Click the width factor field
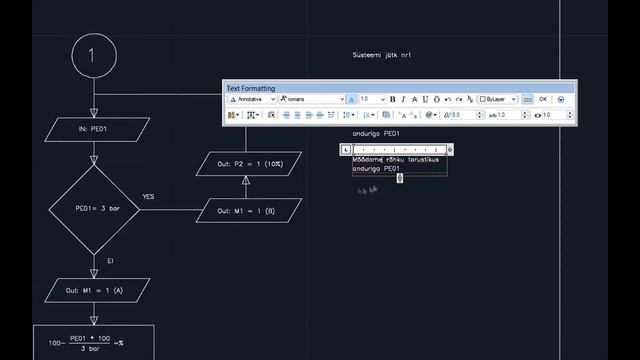 pos(554,115)
